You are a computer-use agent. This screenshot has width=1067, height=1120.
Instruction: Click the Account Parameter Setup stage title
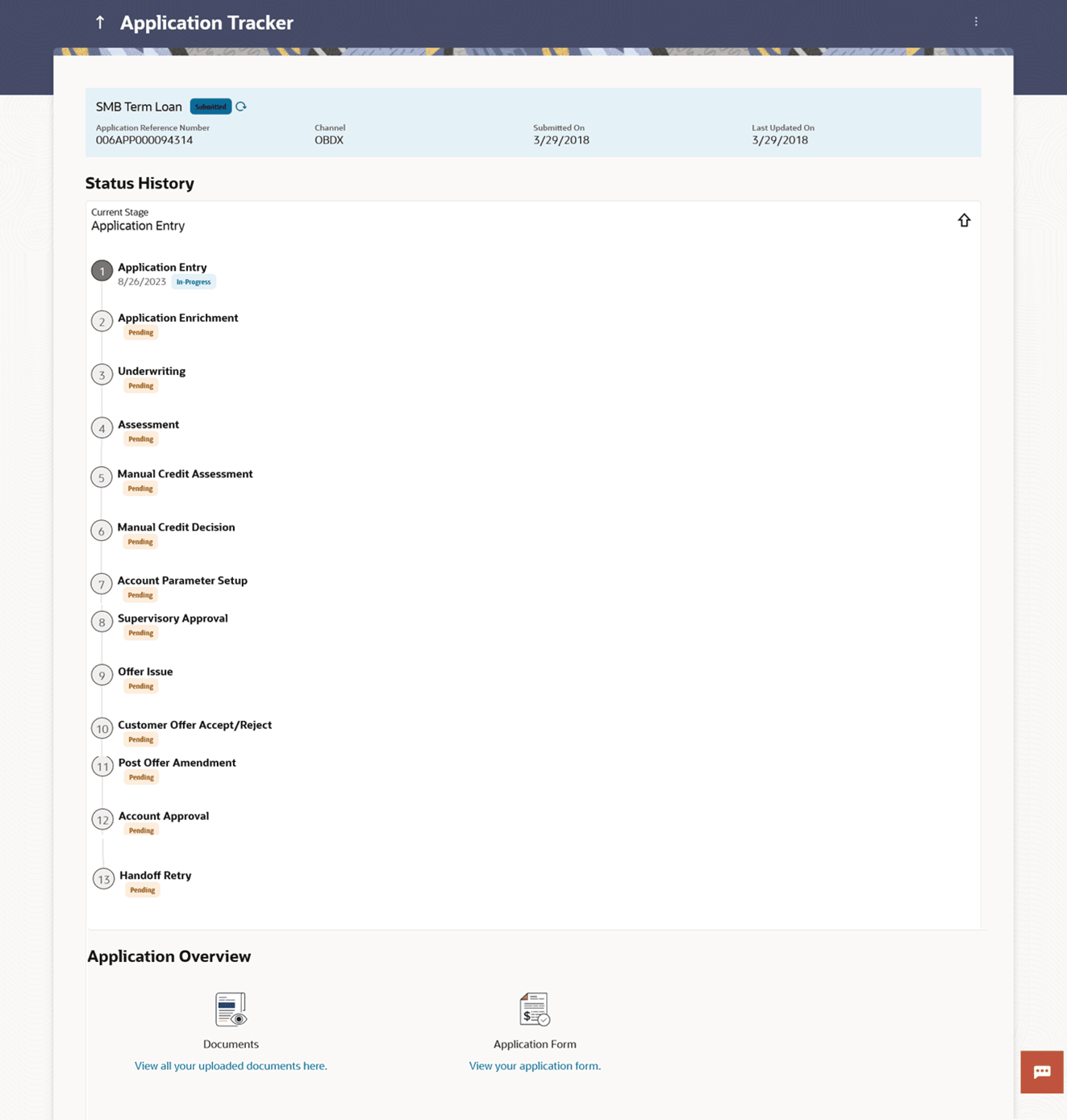tap(182, 581)
